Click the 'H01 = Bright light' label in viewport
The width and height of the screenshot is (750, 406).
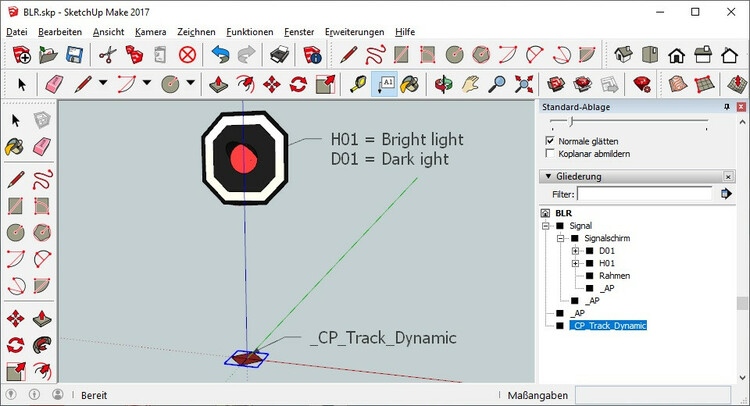(x=397, y=140)
